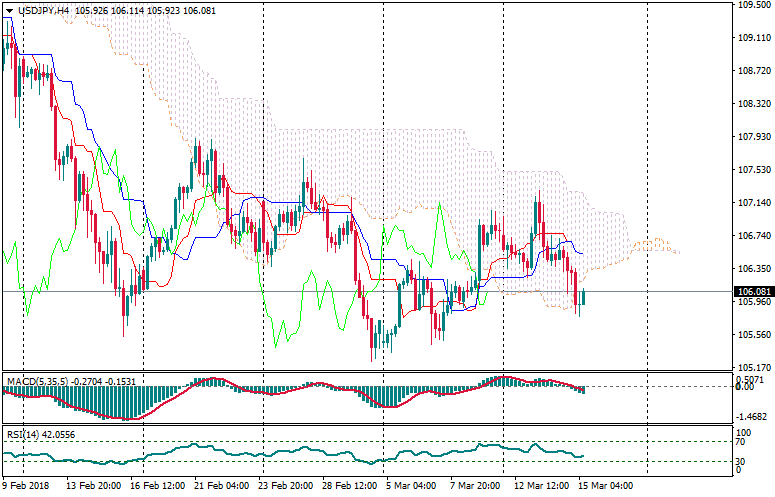Click the dropdown triangle beside USDJPY,H4
This screenshot has width=775, height=497.
9,10
